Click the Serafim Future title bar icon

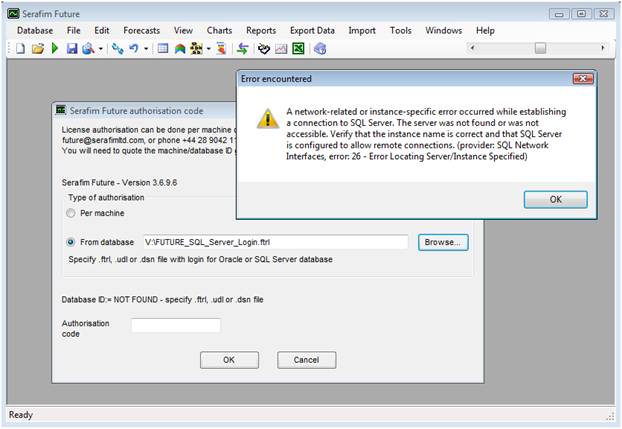[x=13, y=13]
